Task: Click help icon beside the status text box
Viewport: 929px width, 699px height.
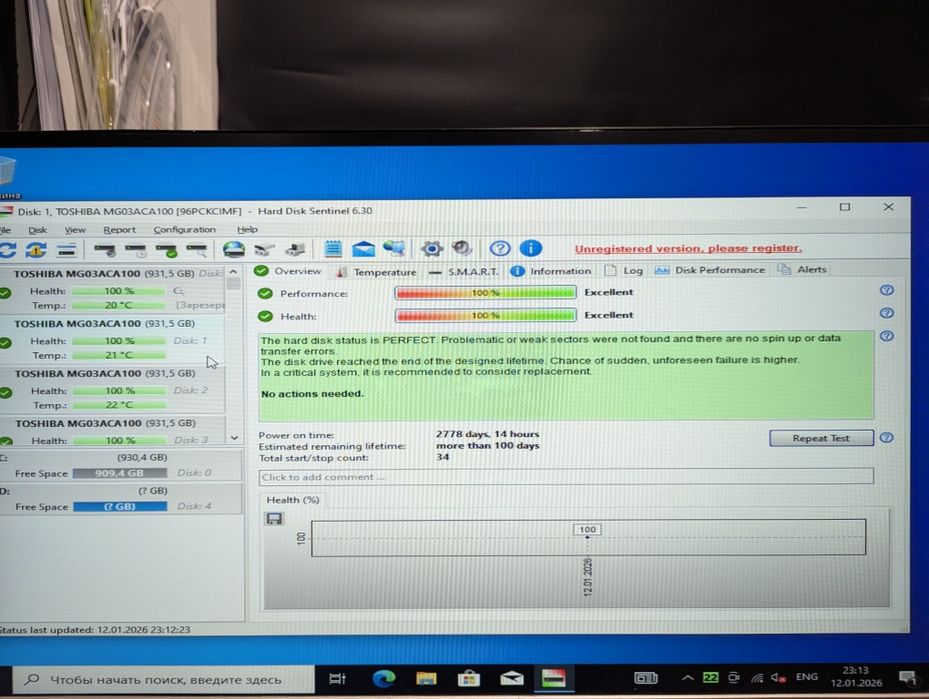Action: (886, 336)
